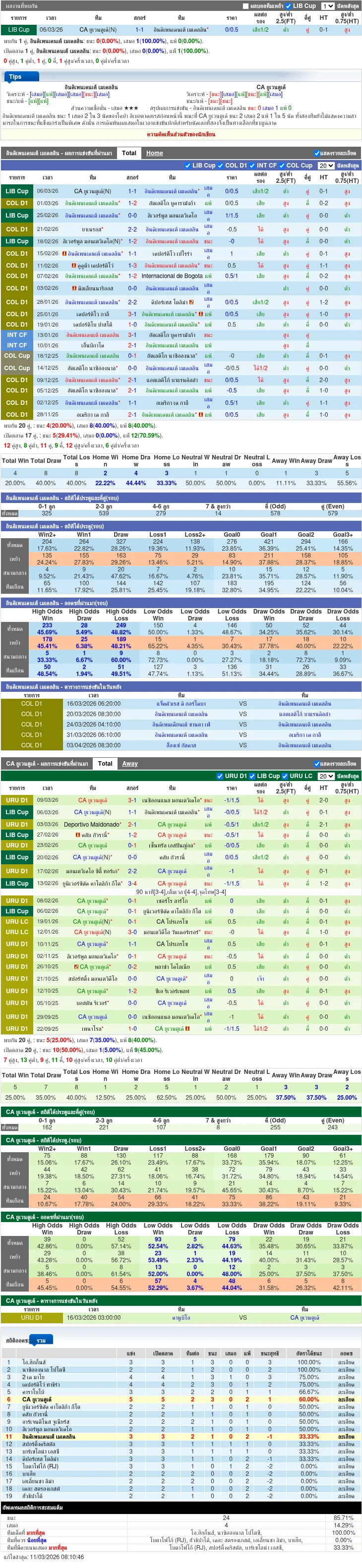Image resolution: width=362 pixels, height=1568 pixels.
Task: Click LIB Cup league badge in top match row
Action: [18, 29]
